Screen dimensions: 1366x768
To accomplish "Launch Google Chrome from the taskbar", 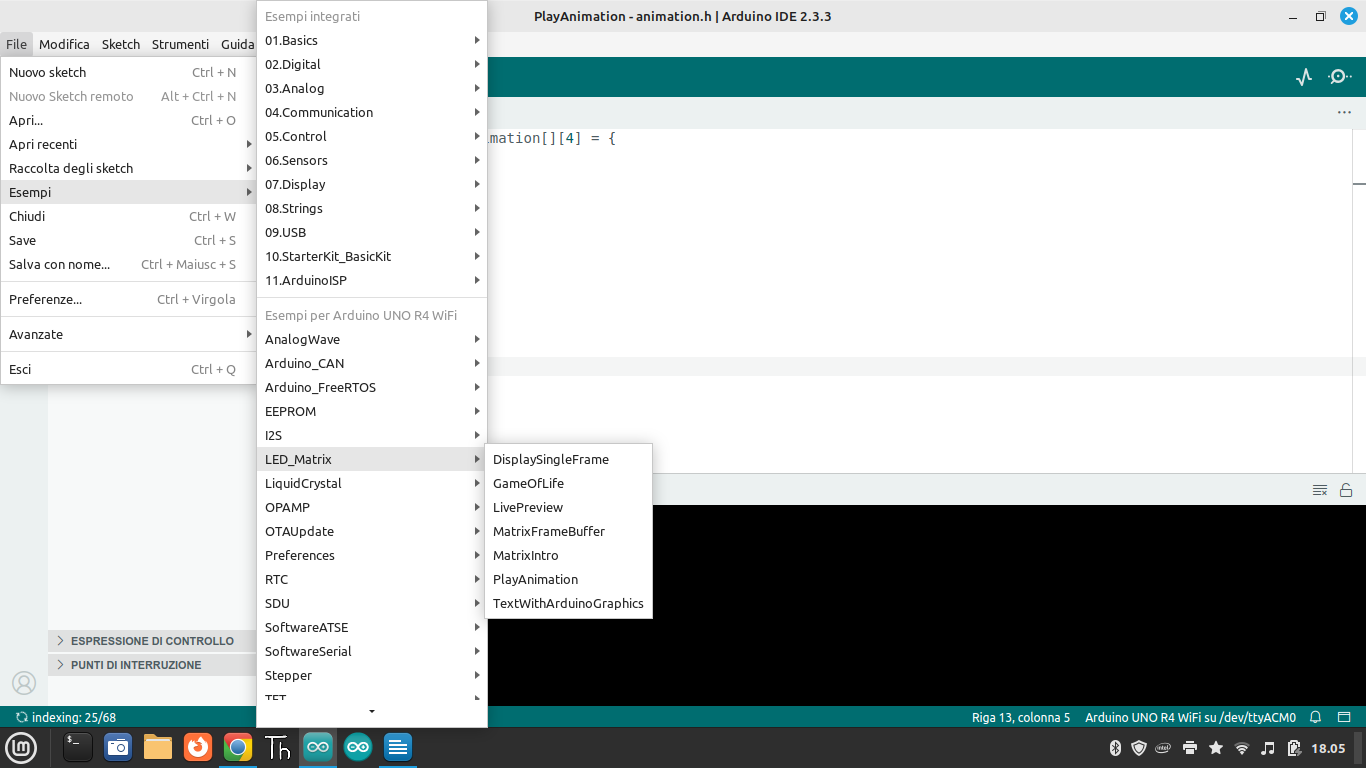I will pyautogui.click(x=238, y=747).
